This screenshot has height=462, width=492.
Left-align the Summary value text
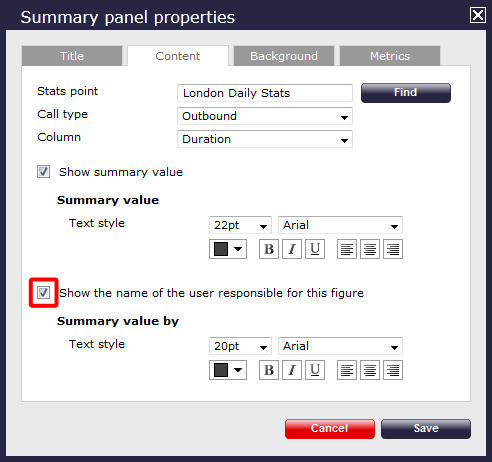(x=347, y=249)
